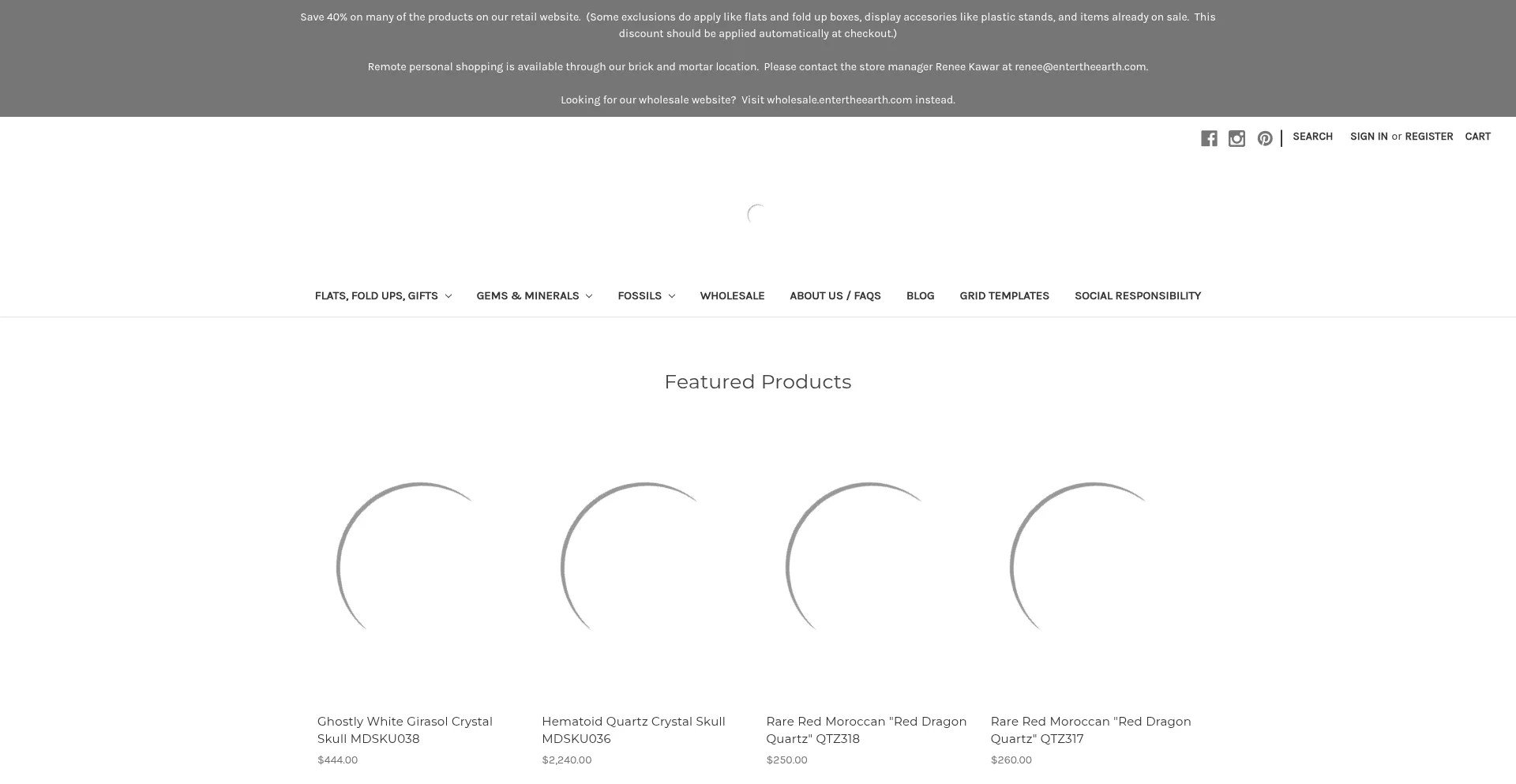
Task: Open the Pinterest social icon
Action: click(1265, 139)
